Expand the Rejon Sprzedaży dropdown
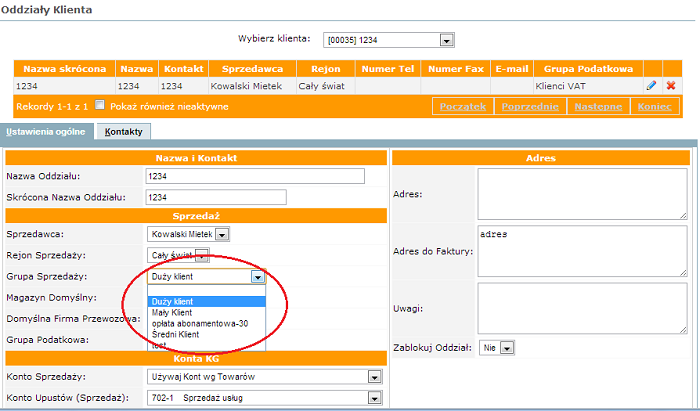Image resolution: width=700 pixels, height=411 pixels. [x=178, y=255]
